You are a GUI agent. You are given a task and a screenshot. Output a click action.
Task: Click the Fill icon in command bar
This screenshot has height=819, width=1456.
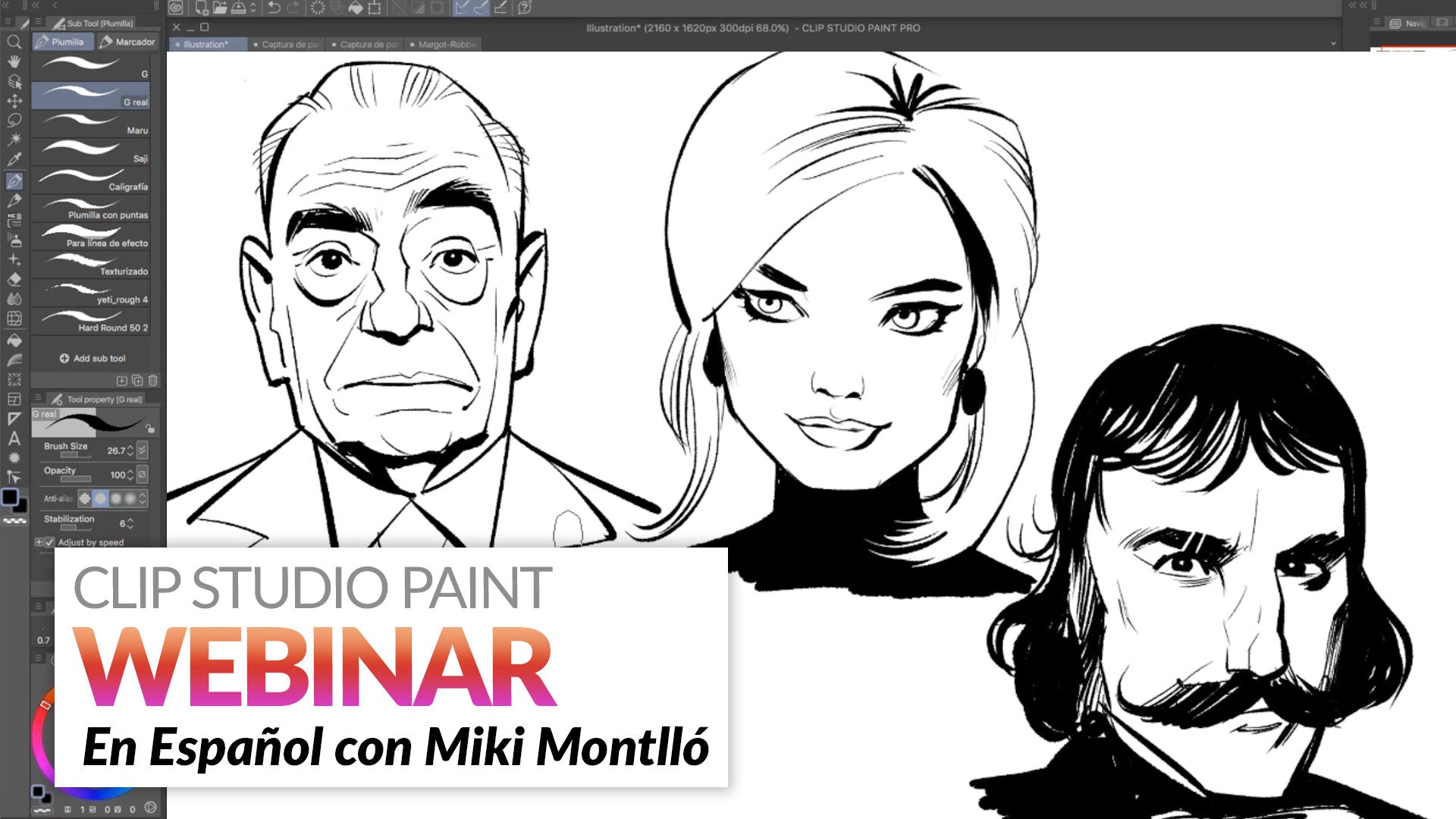[356, 8]
